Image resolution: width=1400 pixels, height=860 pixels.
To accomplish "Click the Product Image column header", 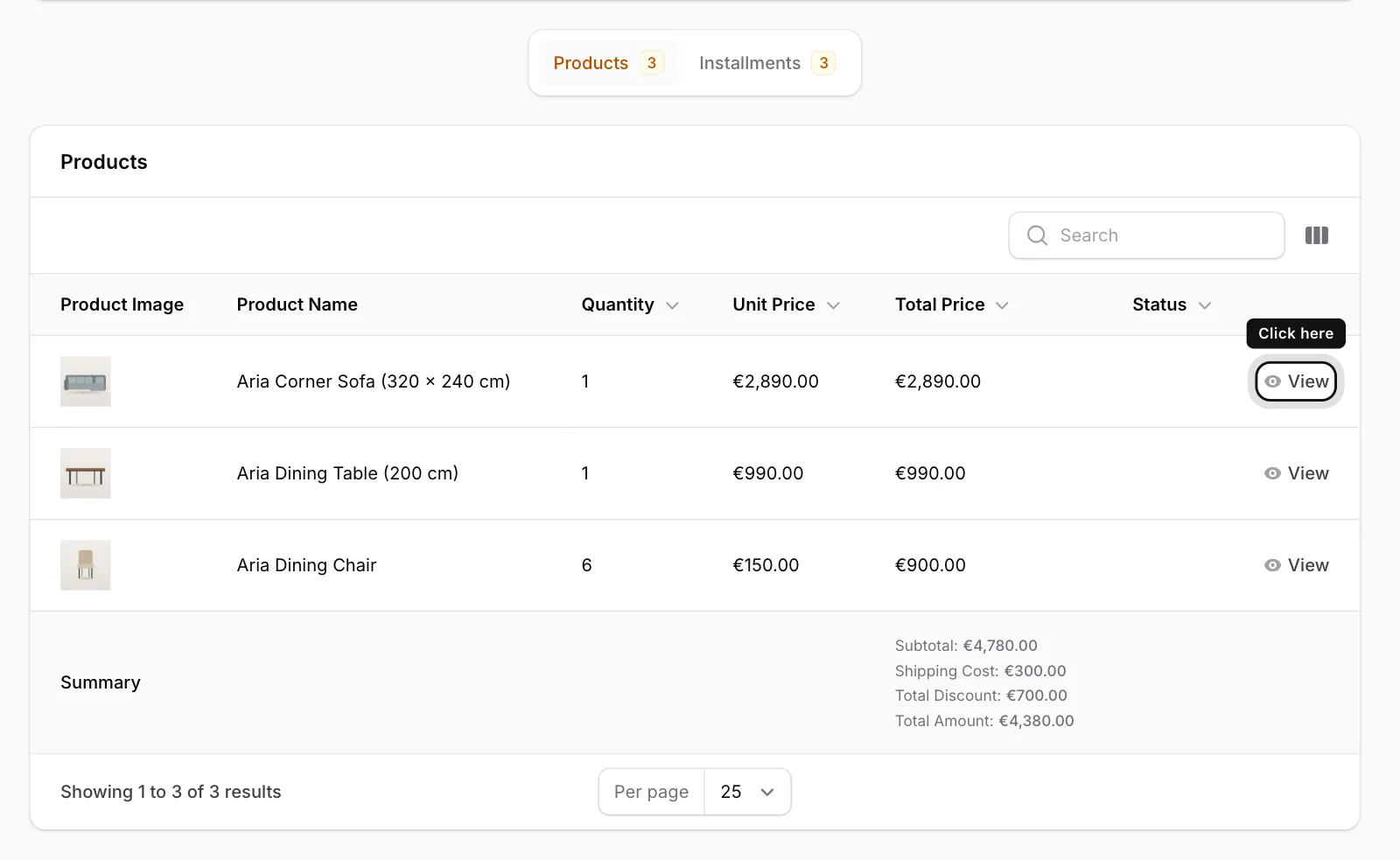I will point(122,304).
